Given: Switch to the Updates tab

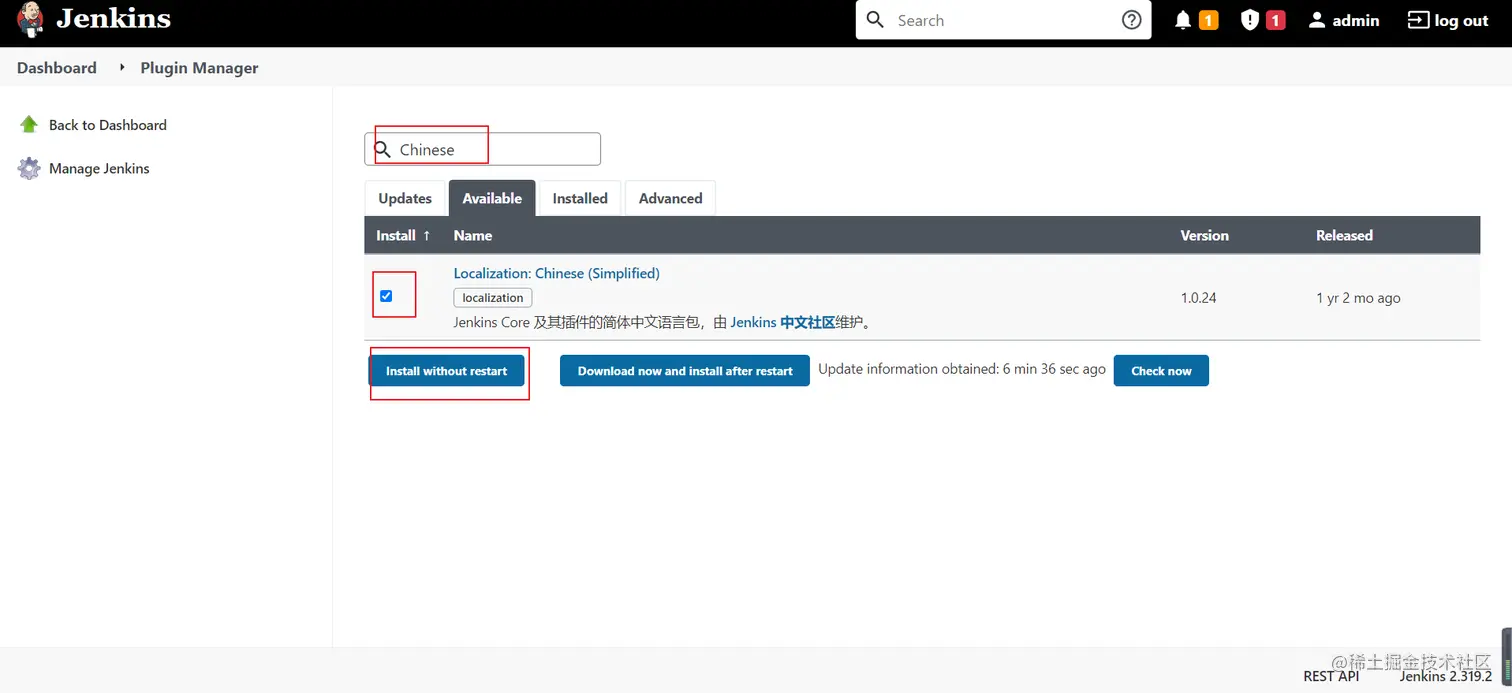Looking at the screenshot, I should (405, 198).
